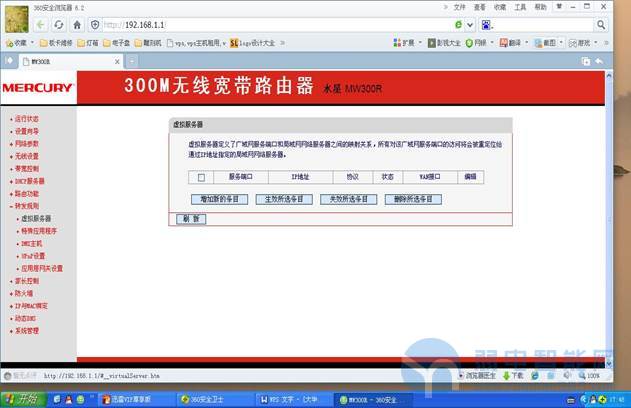Viewport: 631px width, 408px height.
Task: Open the 文件 menu in title bar
Action: click(x=459, y=6)
